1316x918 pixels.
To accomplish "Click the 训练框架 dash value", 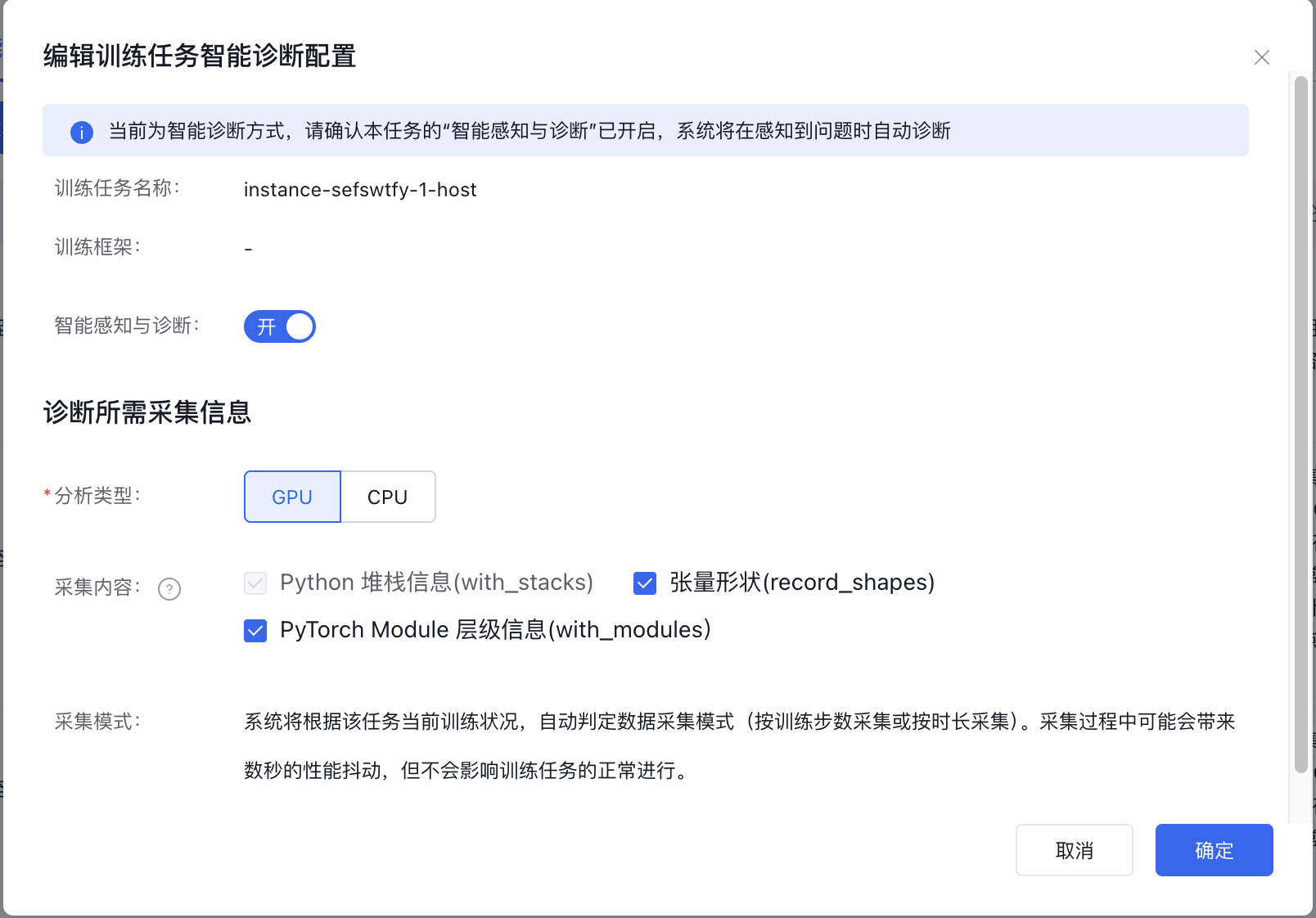I will point(248,248).
